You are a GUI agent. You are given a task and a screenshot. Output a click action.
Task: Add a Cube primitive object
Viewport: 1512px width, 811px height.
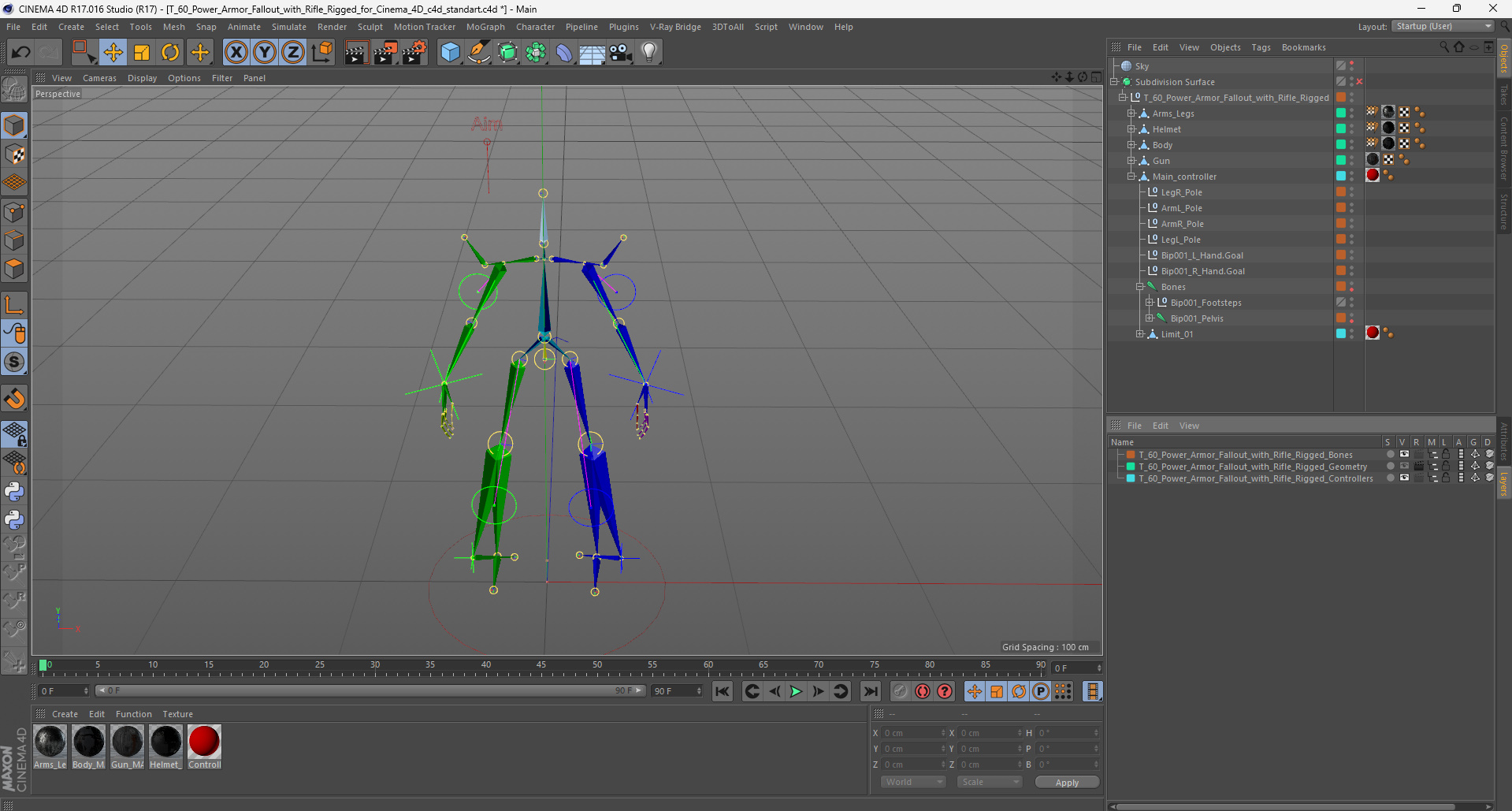(x=450, y=53)
